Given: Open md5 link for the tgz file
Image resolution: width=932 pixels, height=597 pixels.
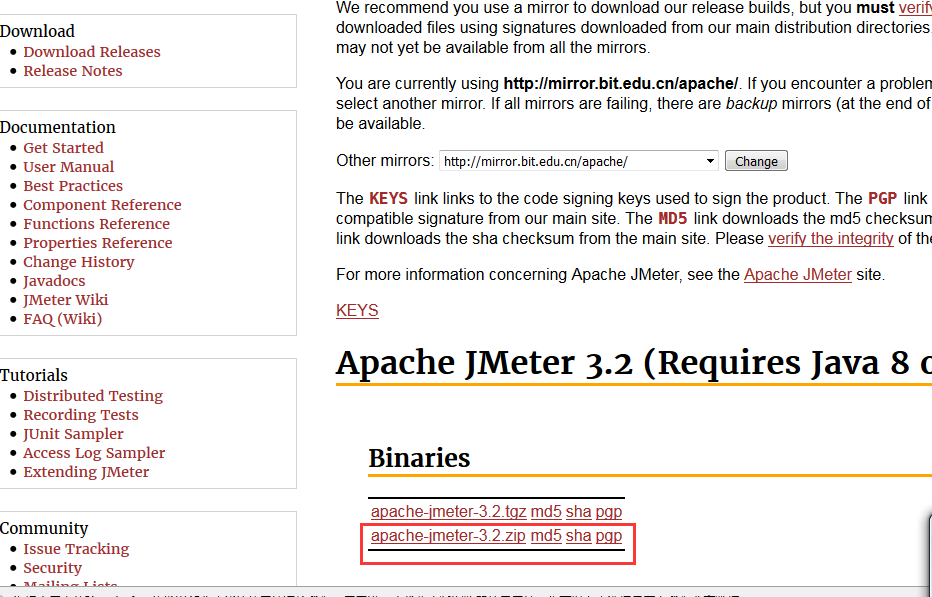Looking at the screenshot, I should pyautogui.click(x=546, y=511).
